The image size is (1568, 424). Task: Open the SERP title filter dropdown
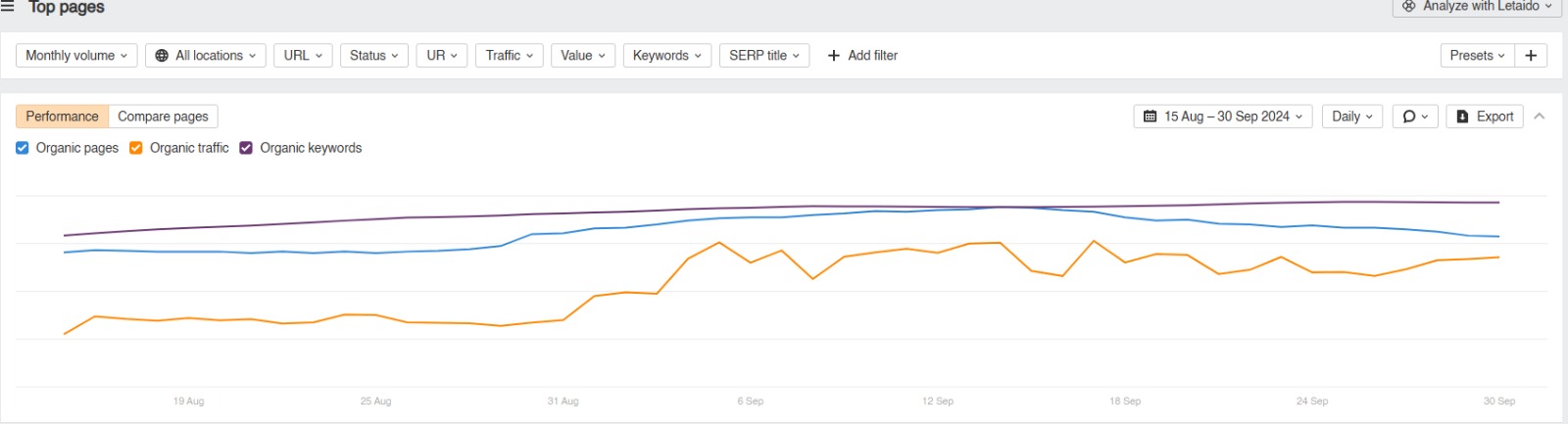[764, 56]
